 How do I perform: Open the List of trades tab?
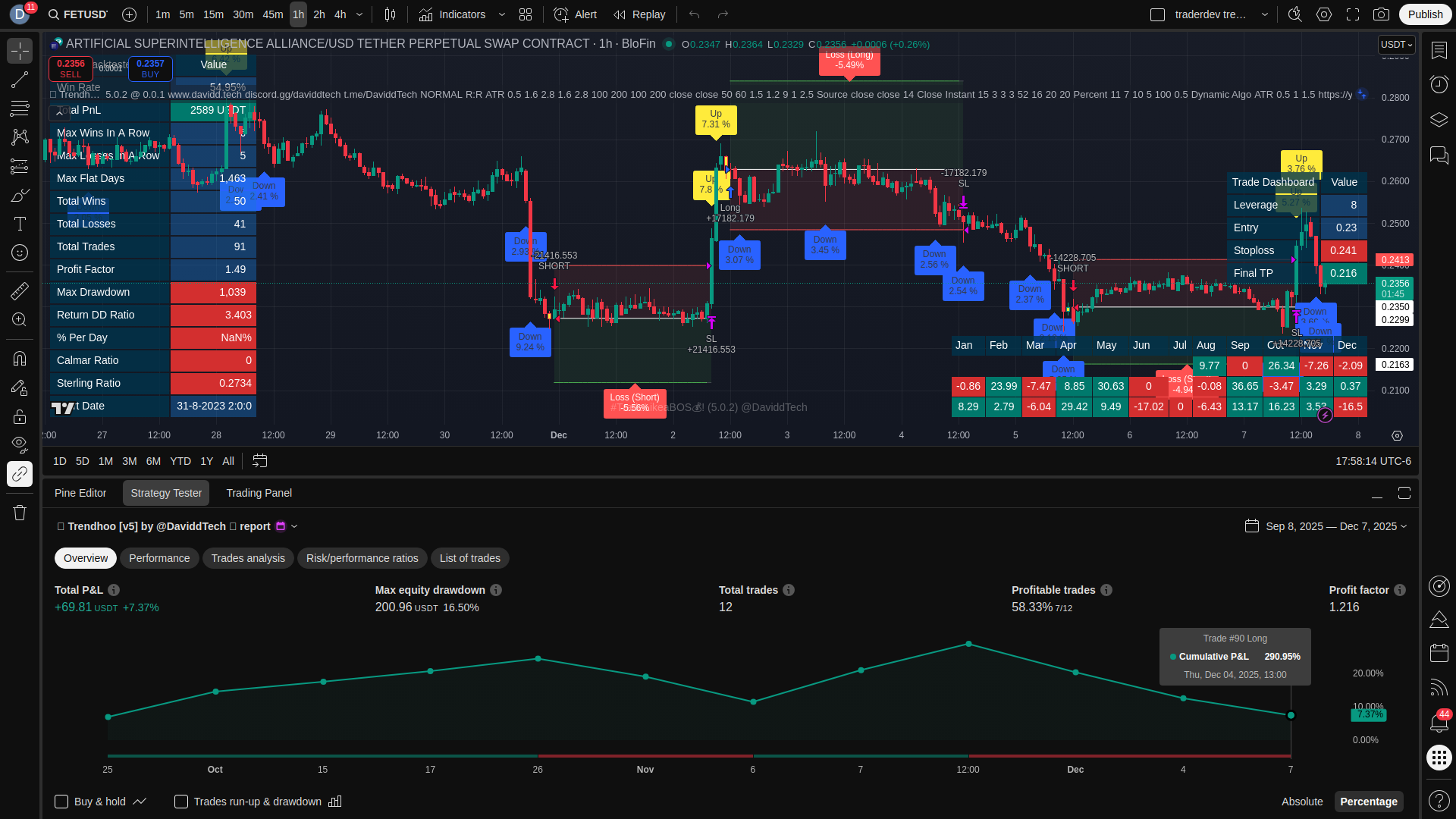(469, 558)
